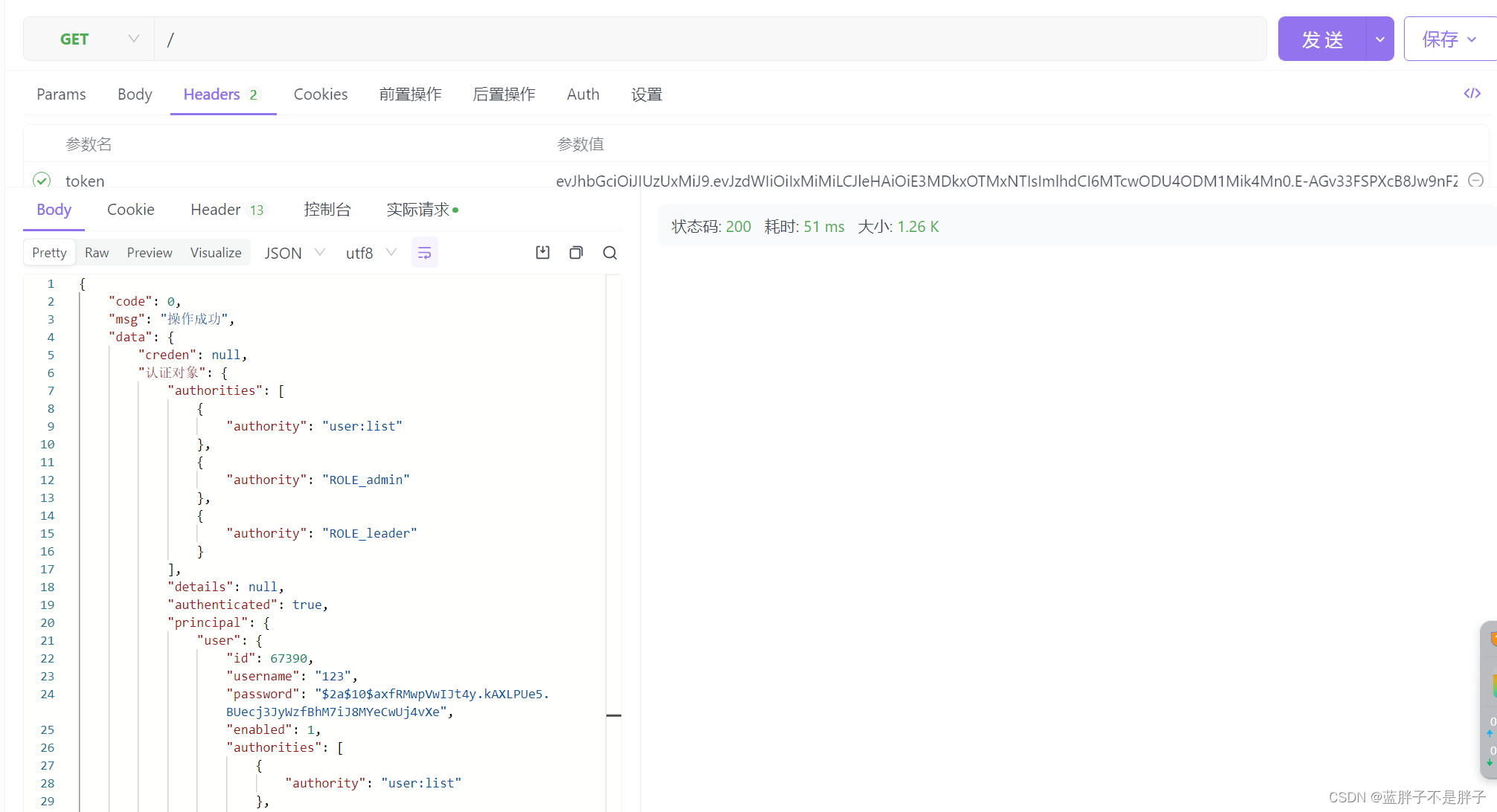Screen dimensions: 1497x812
Task: Click the 发送 send button
Action: click(1322, 39)
